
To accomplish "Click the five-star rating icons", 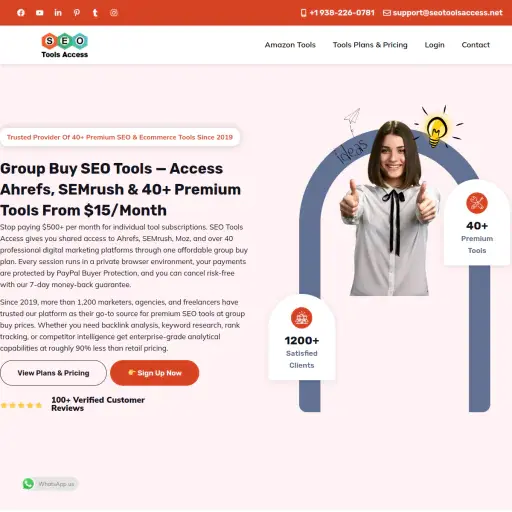I will click(x=21, y=405).
